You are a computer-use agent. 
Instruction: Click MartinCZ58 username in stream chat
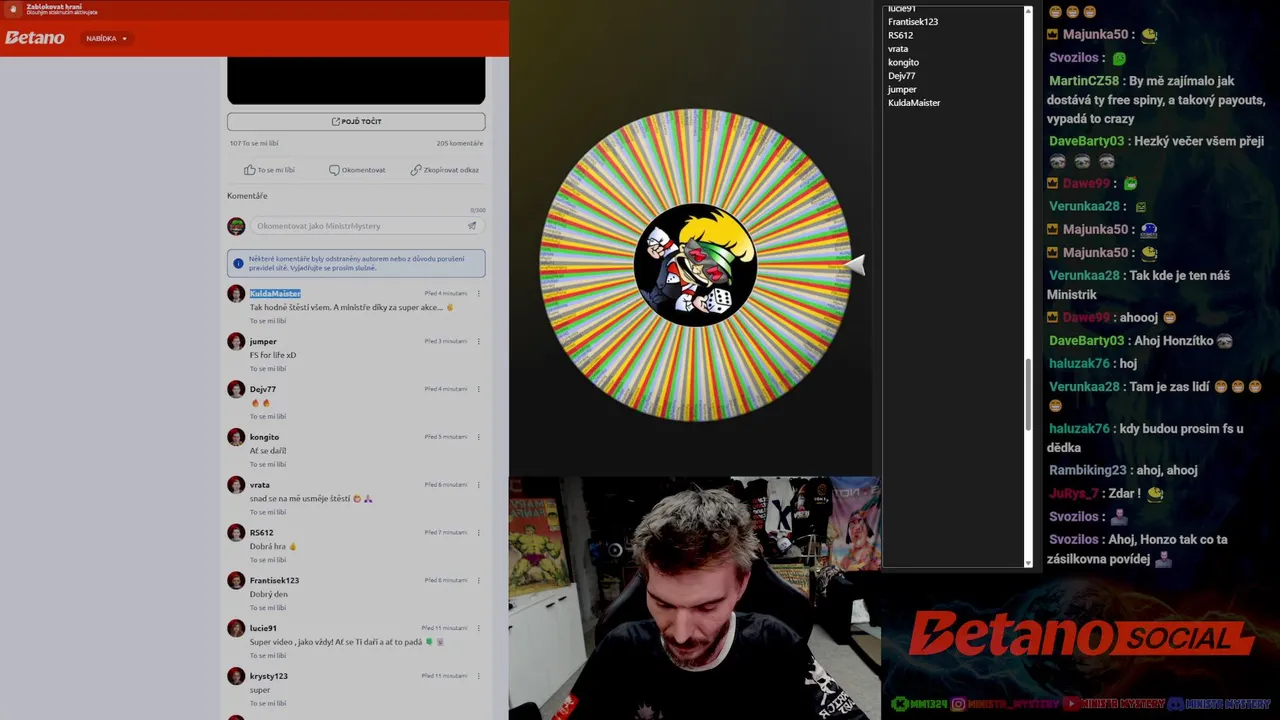pos(1084,81)
